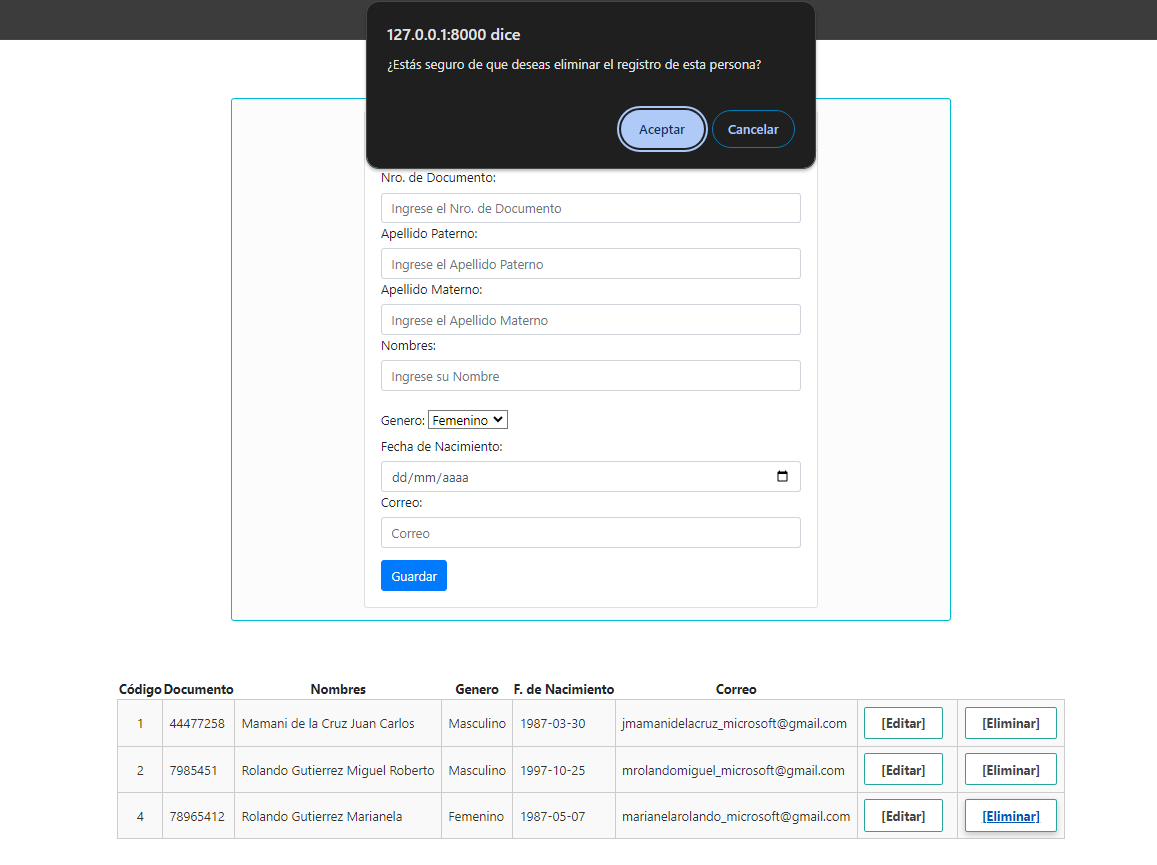This screenshot has height=865, width=1157.
Task: Select the Apellido Materno input field
Action: click(590, 320)
